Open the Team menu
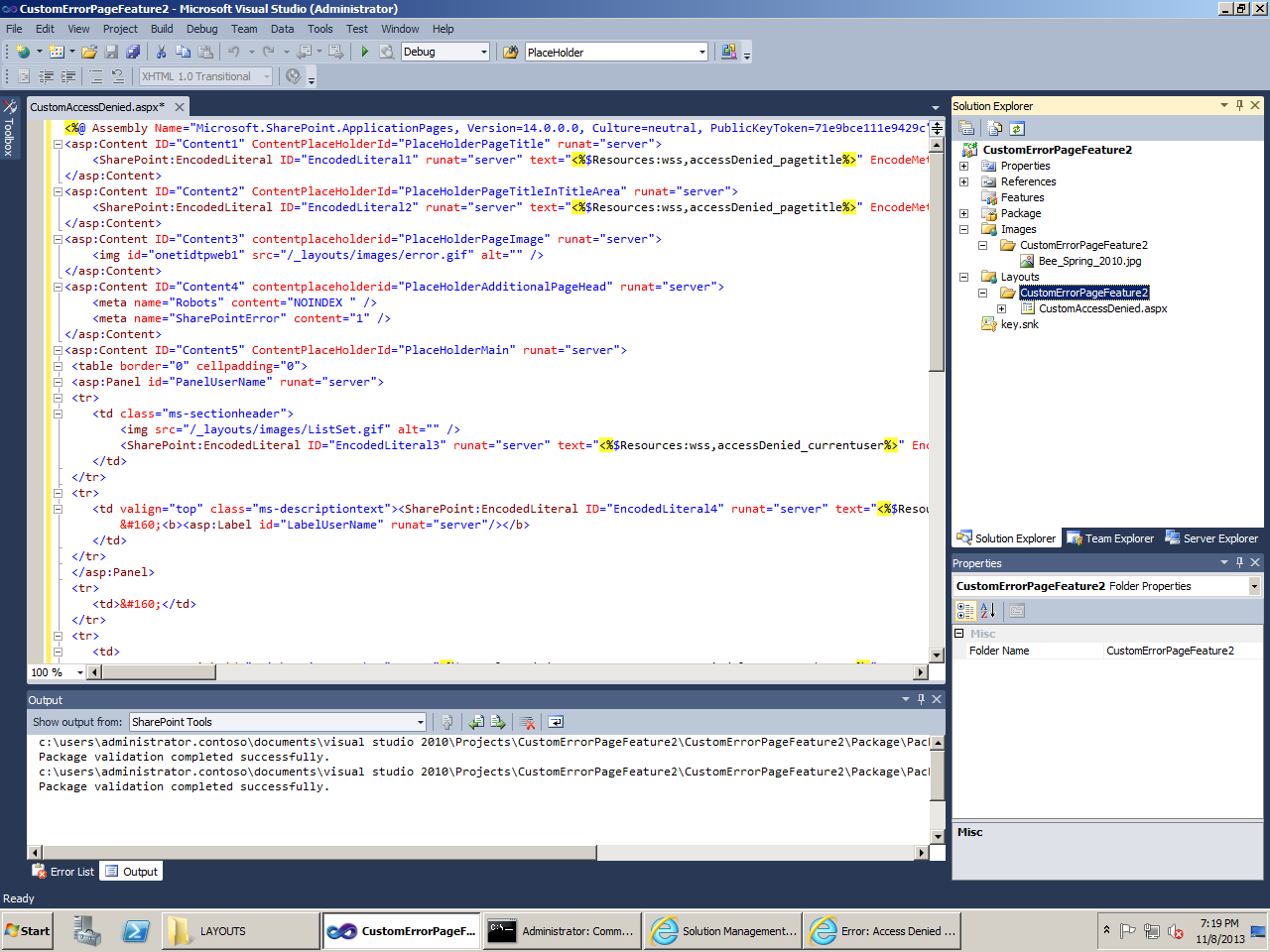The image size is (1270, 952). [244, 29]
